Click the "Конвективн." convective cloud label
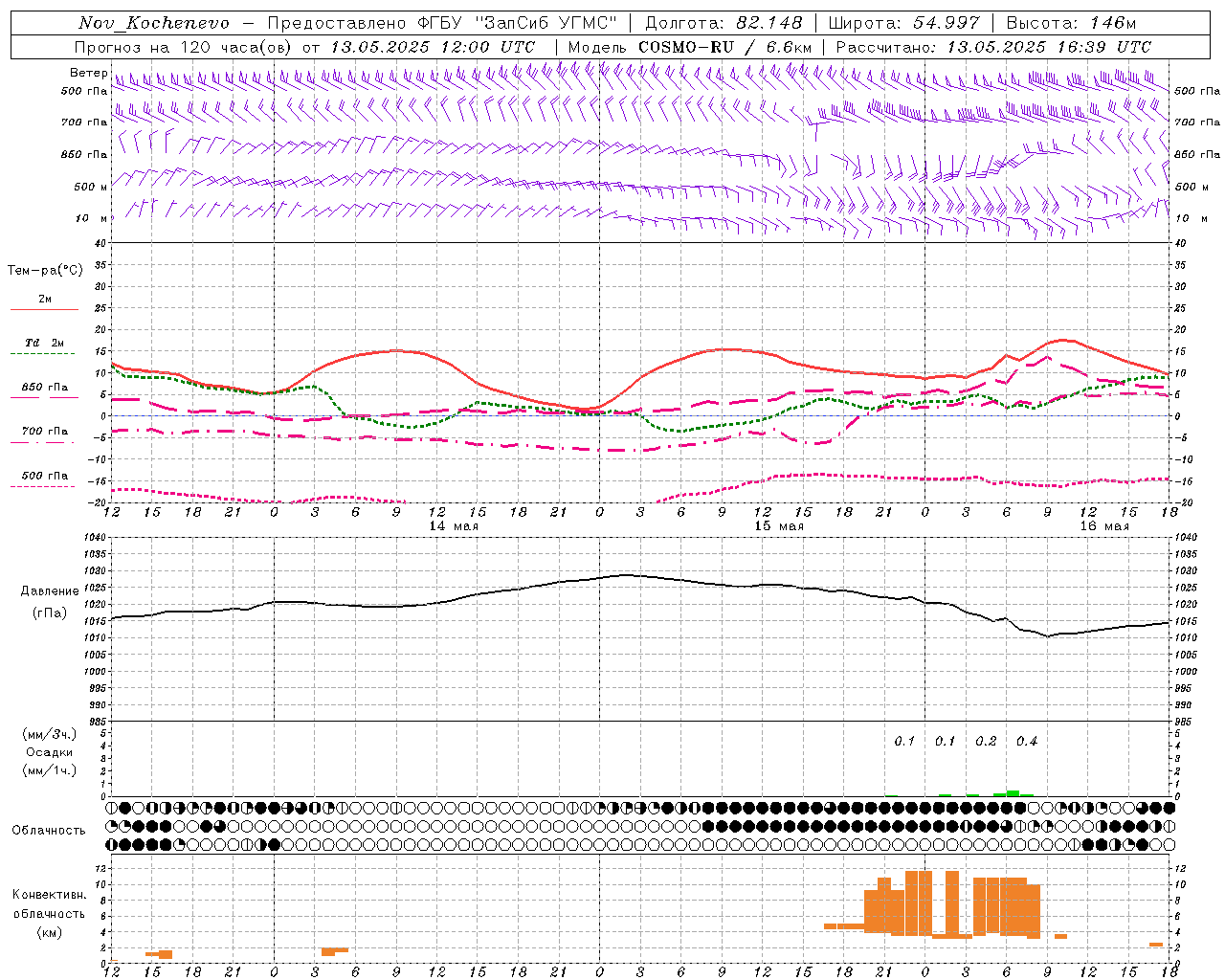 click(x=50, y=895)
